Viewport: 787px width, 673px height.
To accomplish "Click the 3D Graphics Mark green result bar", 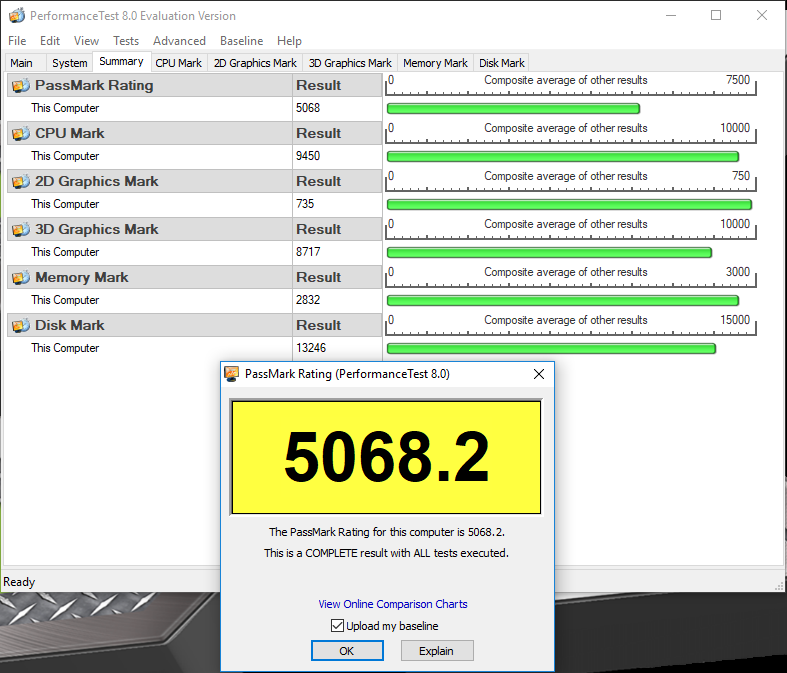I will [549, 252].
